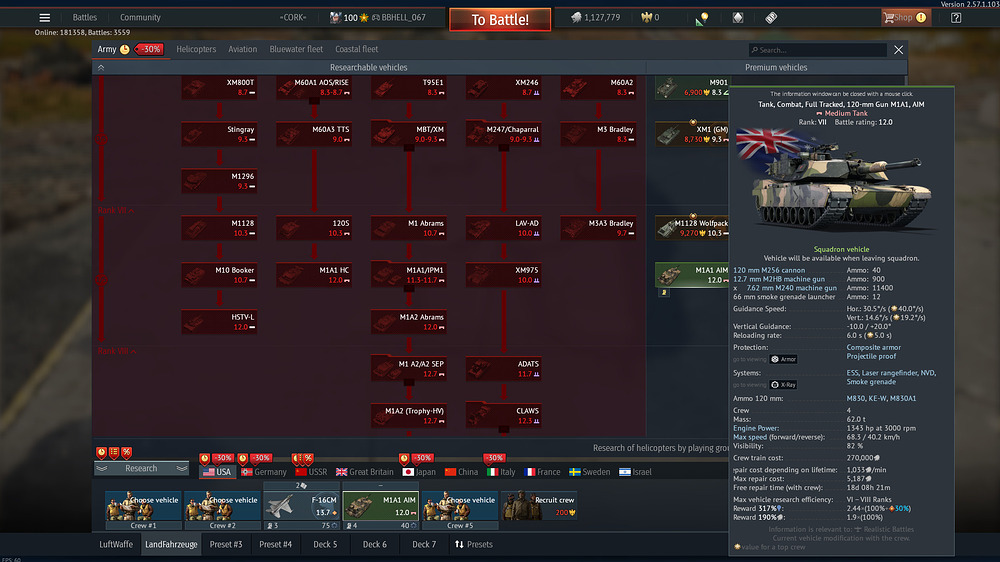Select the ADATS vehicle
This screenshot has height=562, width=1000.
503,369
